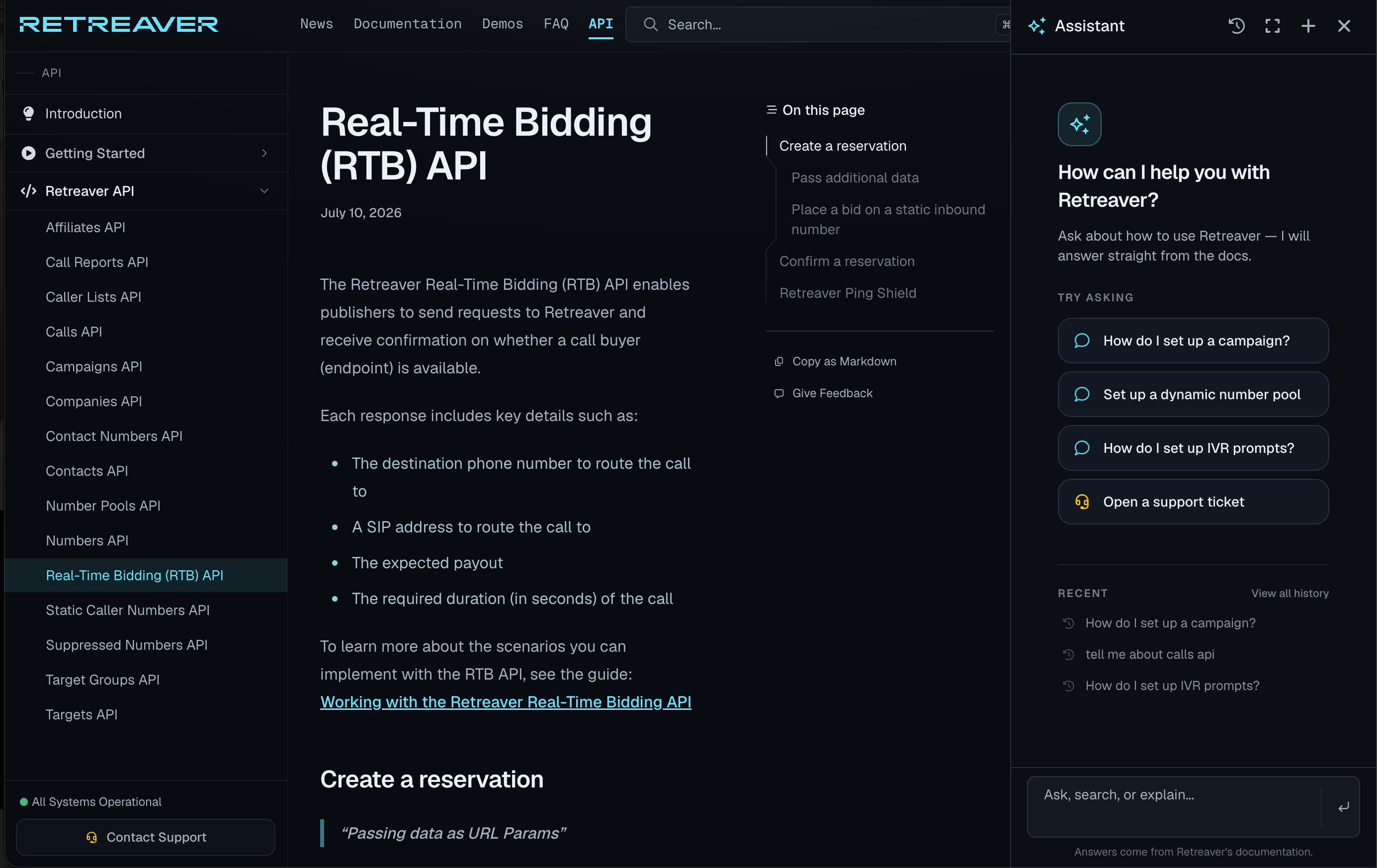Open Static Caller Numbers API in sidebar

tap(128, 610)
